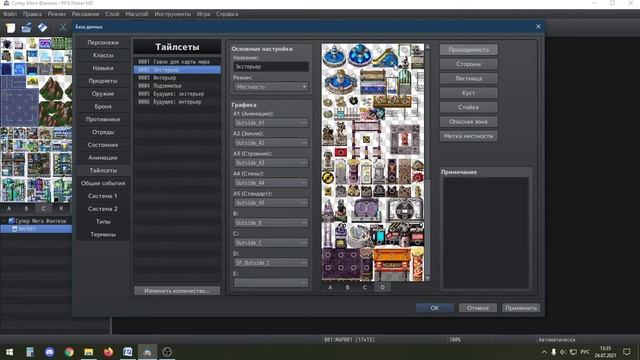Open the A1 (Анимация) graphic selector
This screenshot has height=360, width=640.
click(x=271, y=123)
